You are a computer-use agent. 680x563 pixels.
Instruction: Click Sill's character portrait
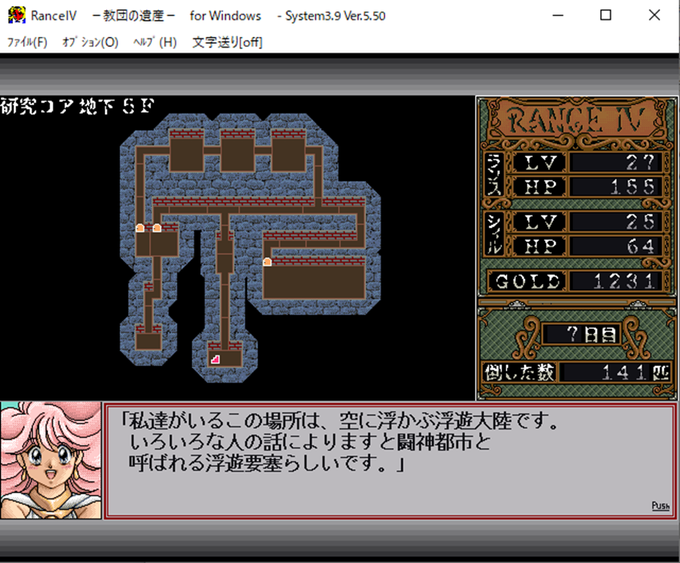(x=51, y=460)
